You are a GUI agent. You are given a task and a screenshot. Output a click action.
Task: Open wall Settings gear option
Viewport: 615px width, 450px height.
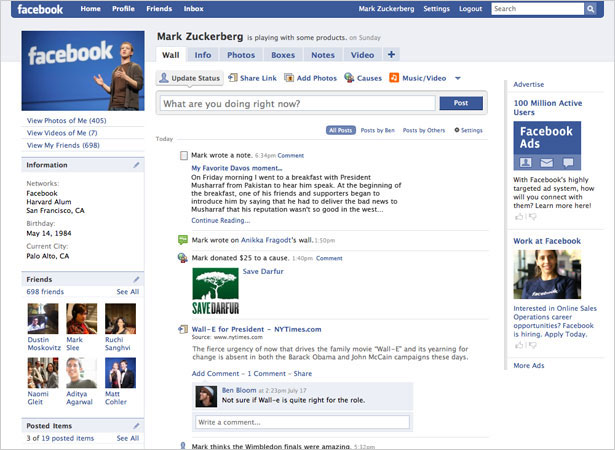point(468,130)
